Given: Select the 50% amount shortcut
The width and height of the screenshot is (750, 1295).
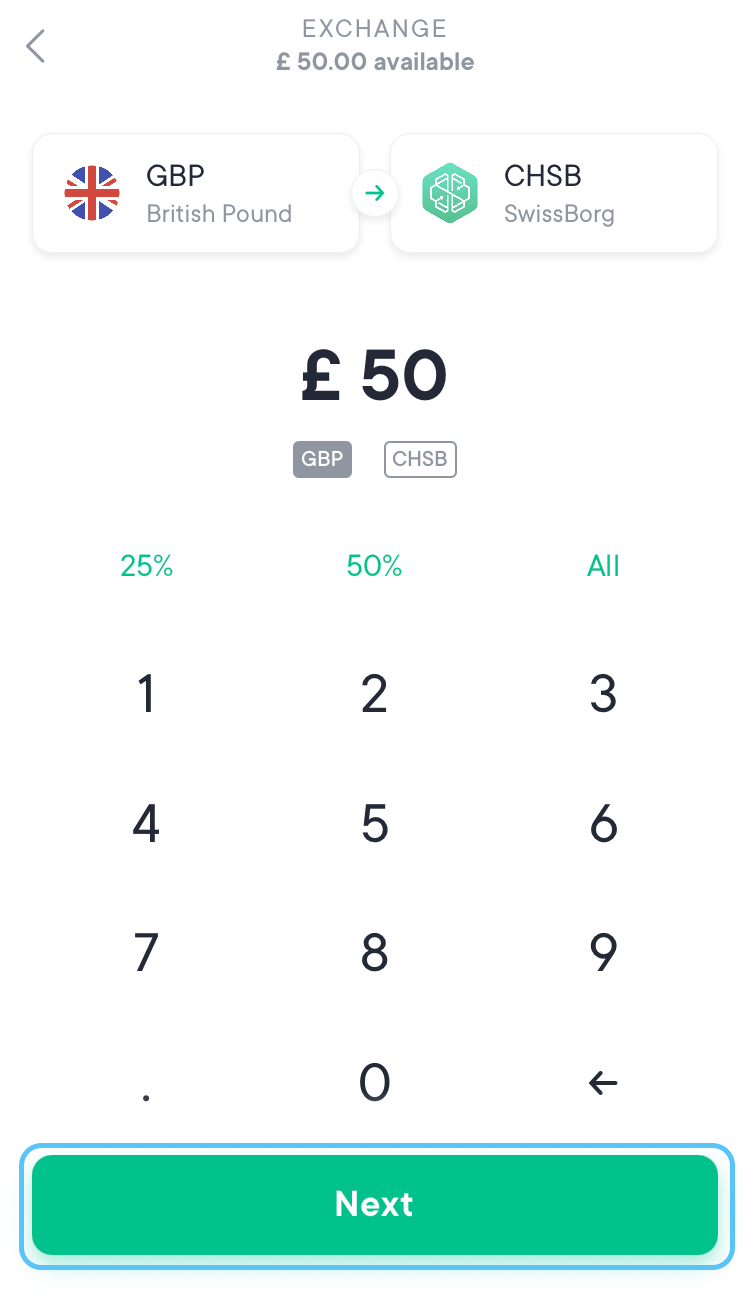Looking at the screenshot, I should point(374,566).
